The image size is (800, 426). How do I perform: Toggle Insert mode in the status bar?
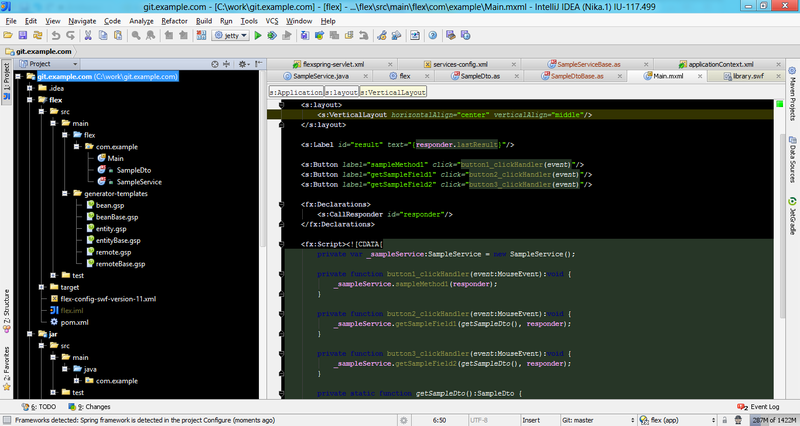click(x=531, y=420)
